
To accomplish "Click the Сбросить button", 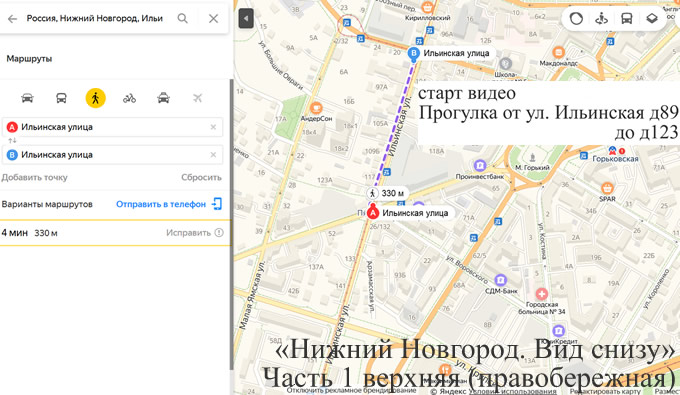I will click(201, 177).
